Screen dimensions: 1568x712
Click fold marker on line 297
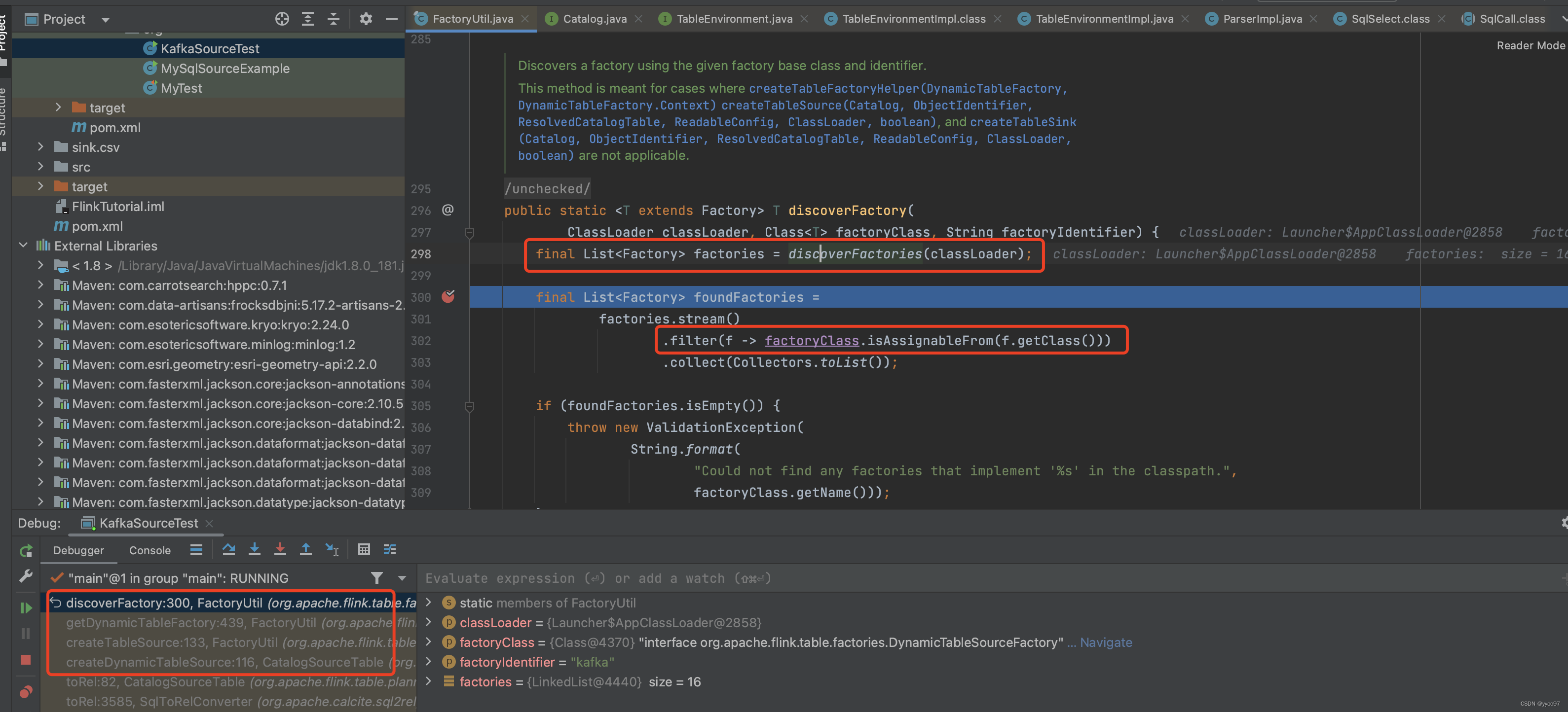point(469,232)
